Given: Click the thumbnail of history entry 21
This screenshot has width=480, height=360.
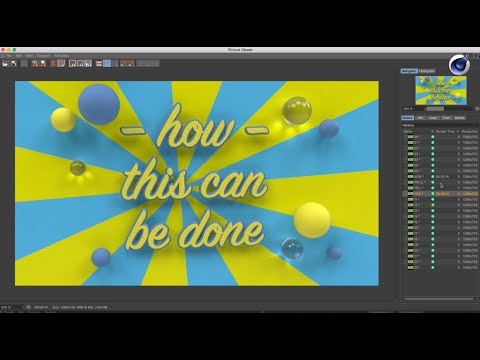Looking at the screenshot, I should tap(411, 256).
